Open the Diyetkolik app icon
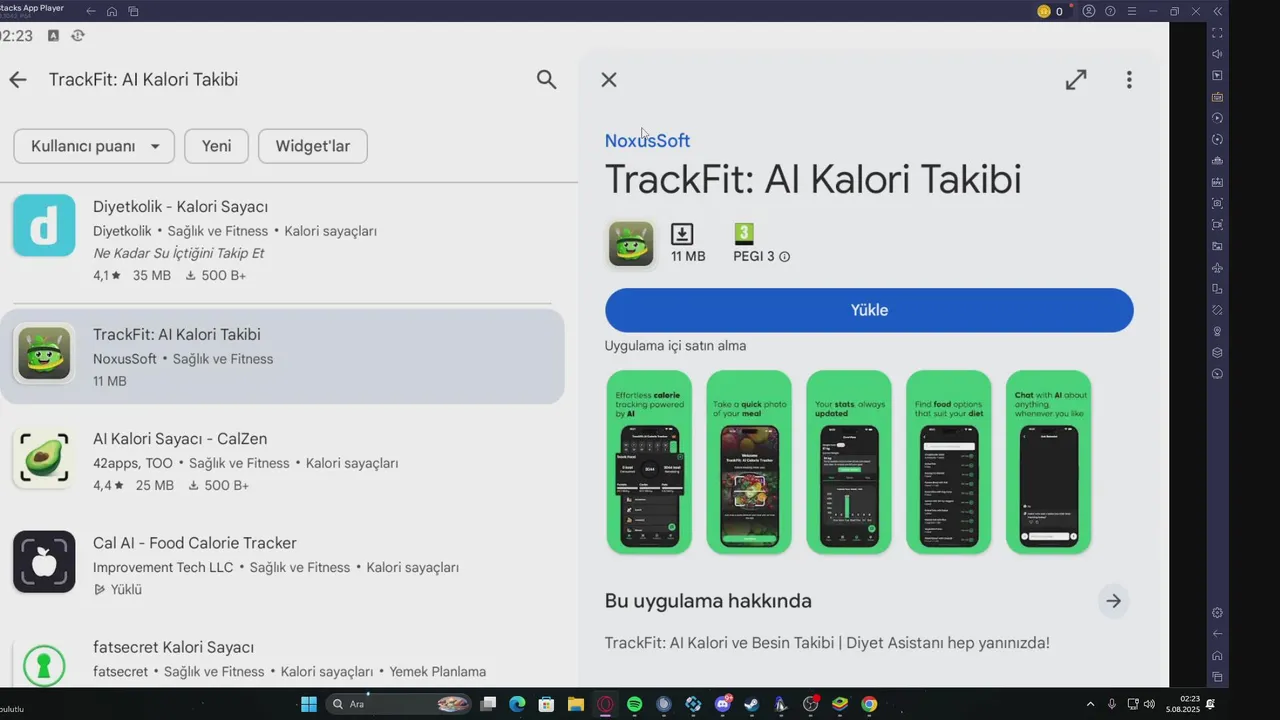 tap(44, 225)
